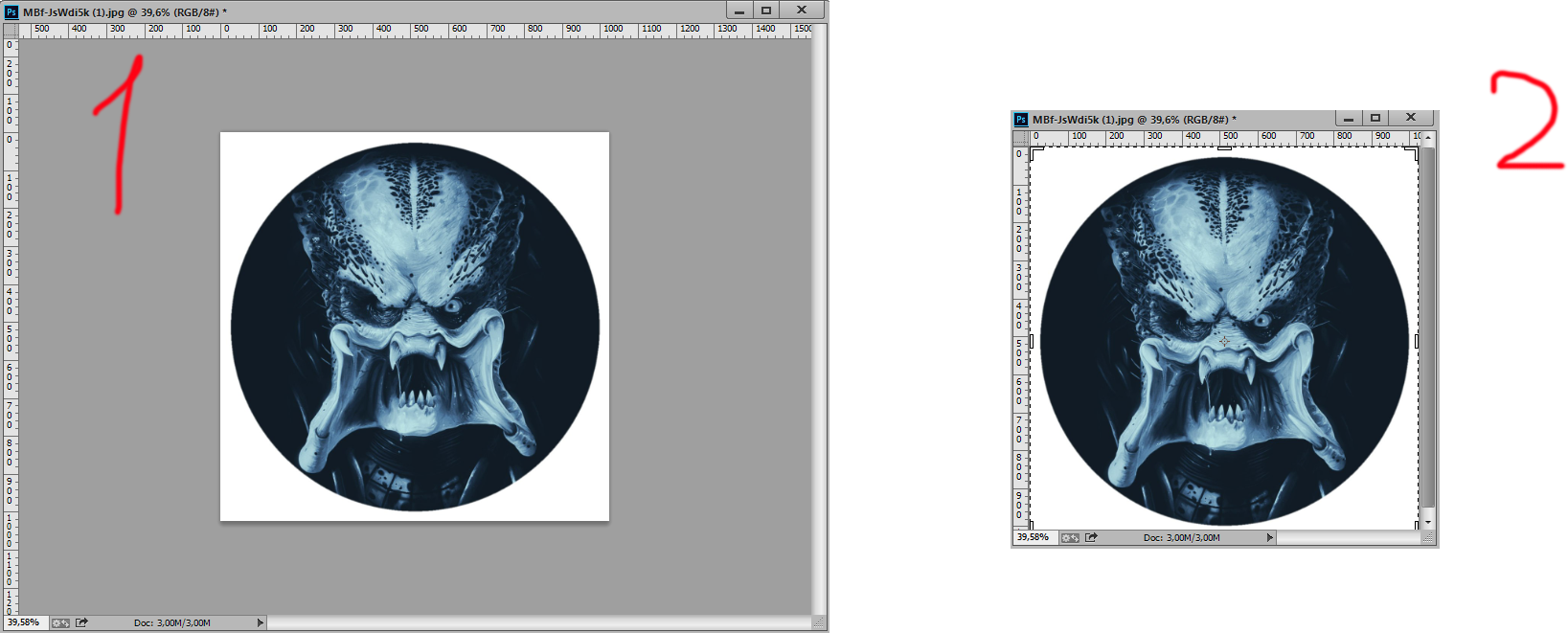
Task: Open the status info arrow menu in the left window
Action: (260, 622)
